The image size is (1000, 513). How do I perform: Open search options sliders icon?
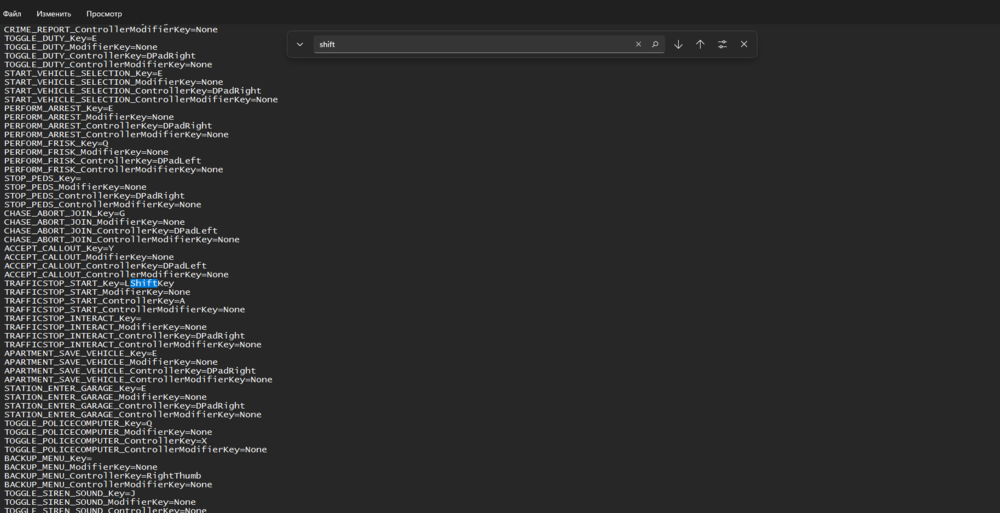pyautogui.click(x=722, y=44)
